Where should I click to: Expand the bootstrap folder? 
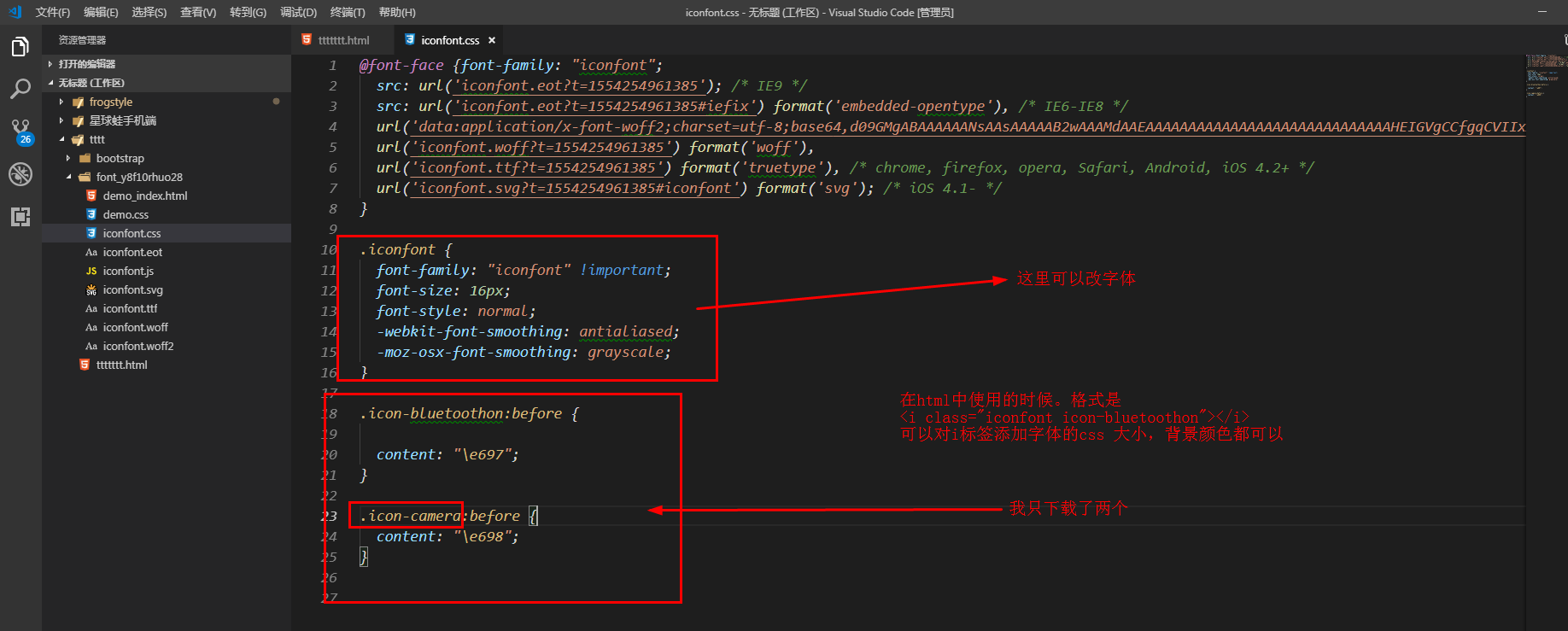tap(167, 158)
